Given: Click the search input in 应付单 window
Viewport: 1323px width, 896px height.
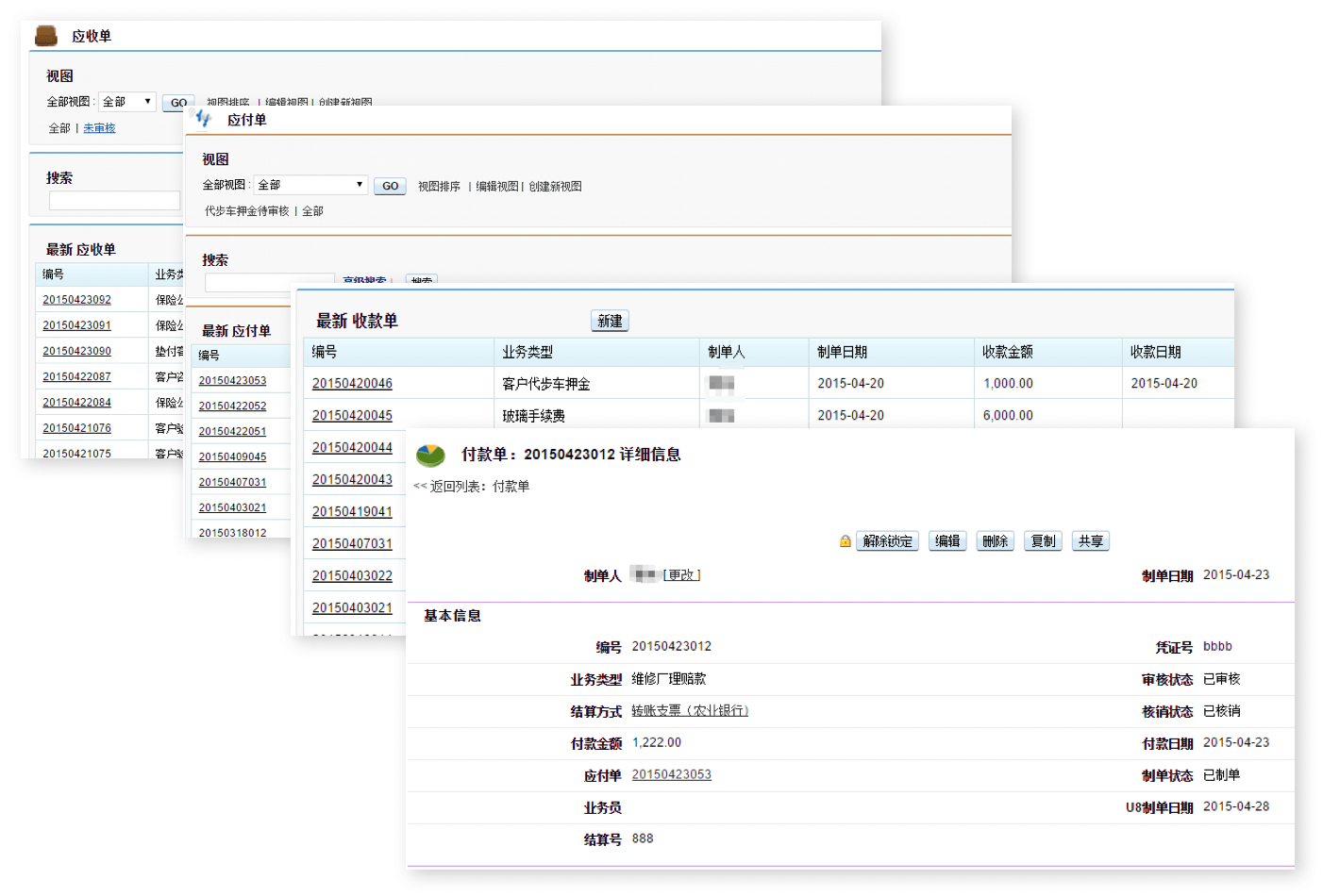Looking at the screenshot, I should [x=270, y=282].
